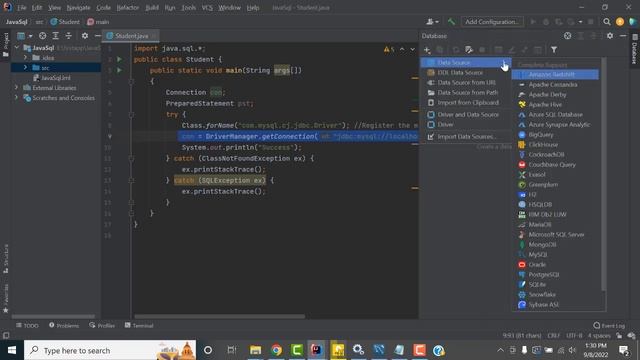Open Add Configuration dropdown button
Viewport: 640px width, 360px height.
point(492,22)
